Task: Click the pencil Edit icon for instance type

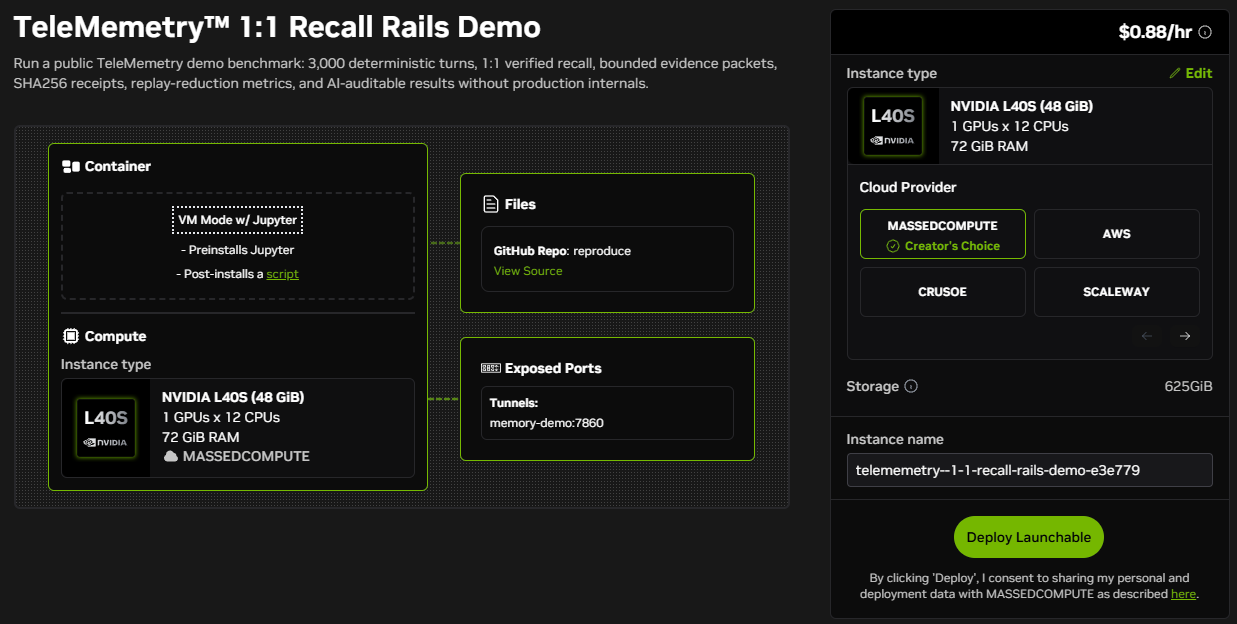Action: 1175,73
